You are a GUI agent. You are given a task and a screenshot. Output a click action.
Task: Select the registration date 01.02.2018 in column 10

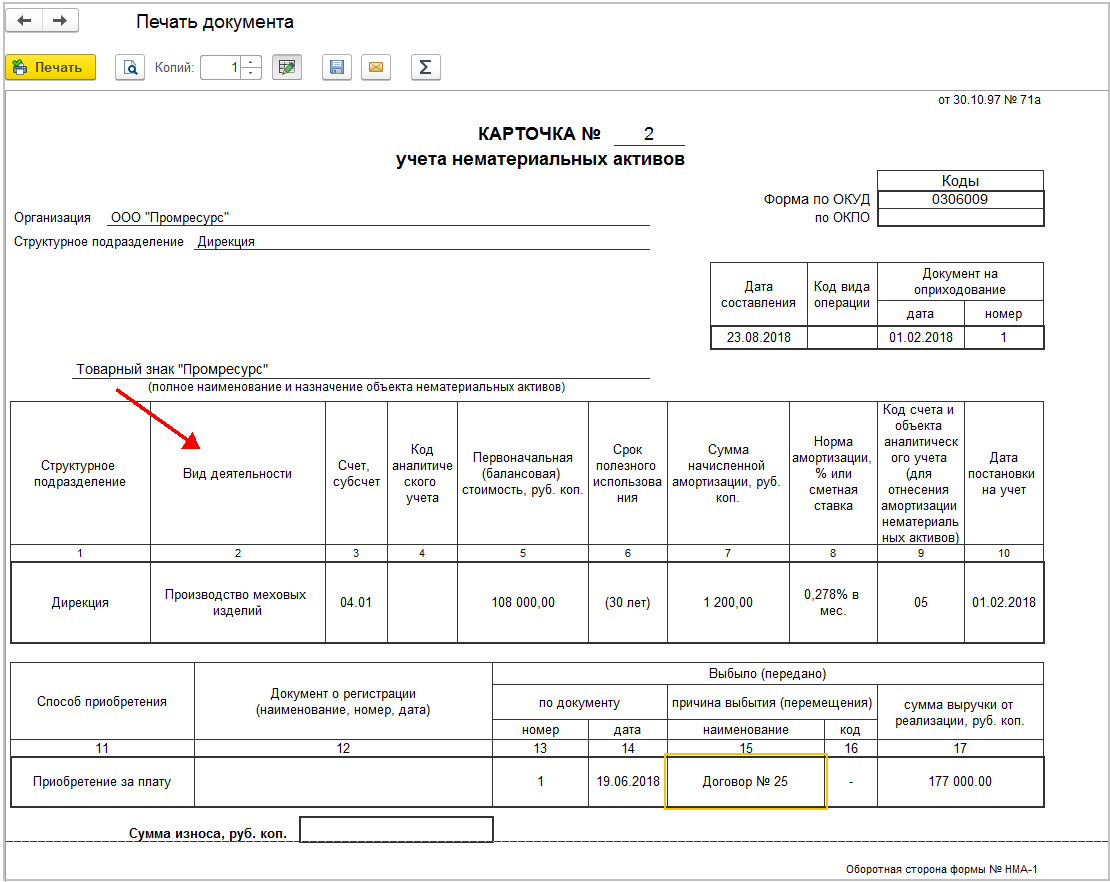pyautogui.click(x=1004, y=602)
